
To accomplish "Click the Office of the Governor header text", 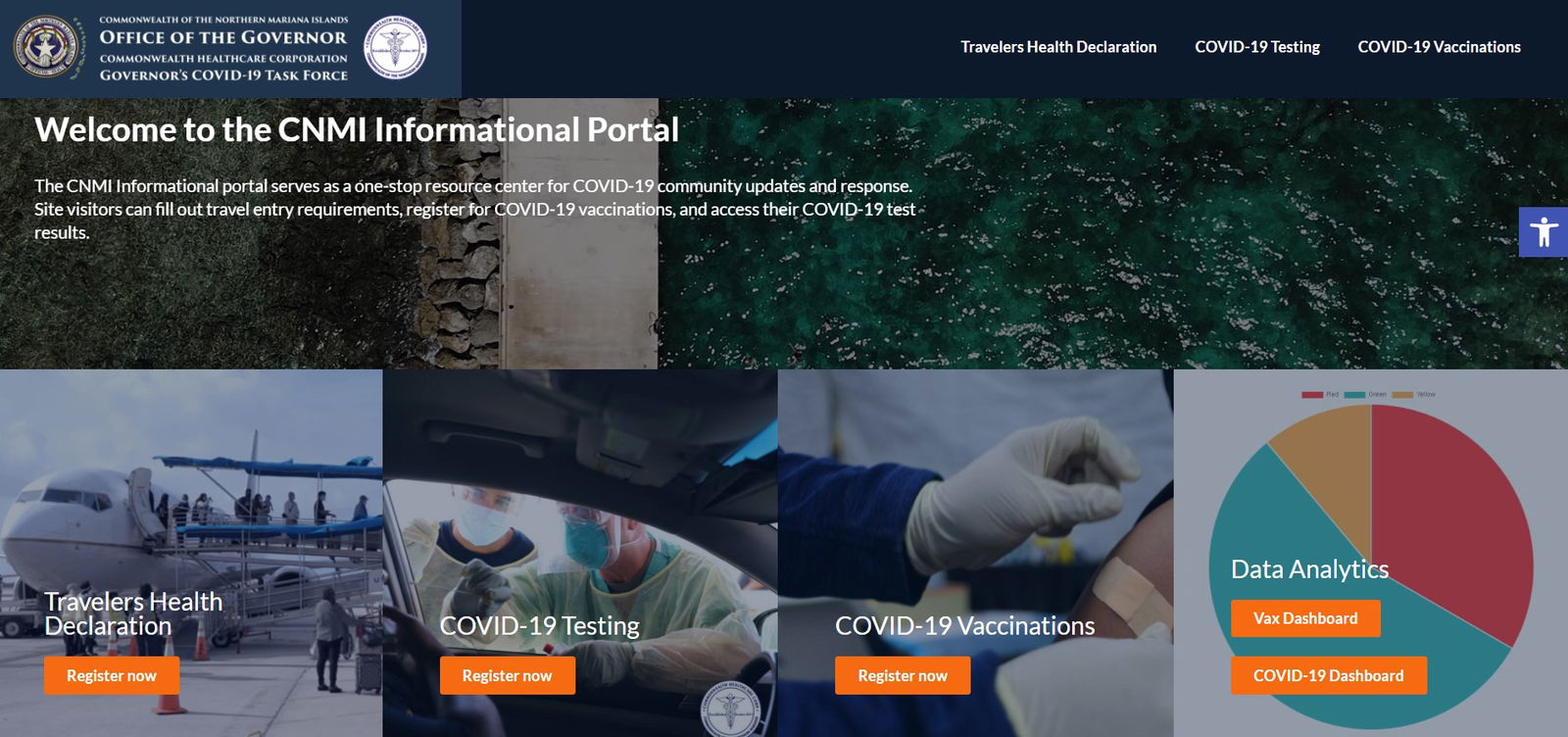I will (x=223, y=37).
